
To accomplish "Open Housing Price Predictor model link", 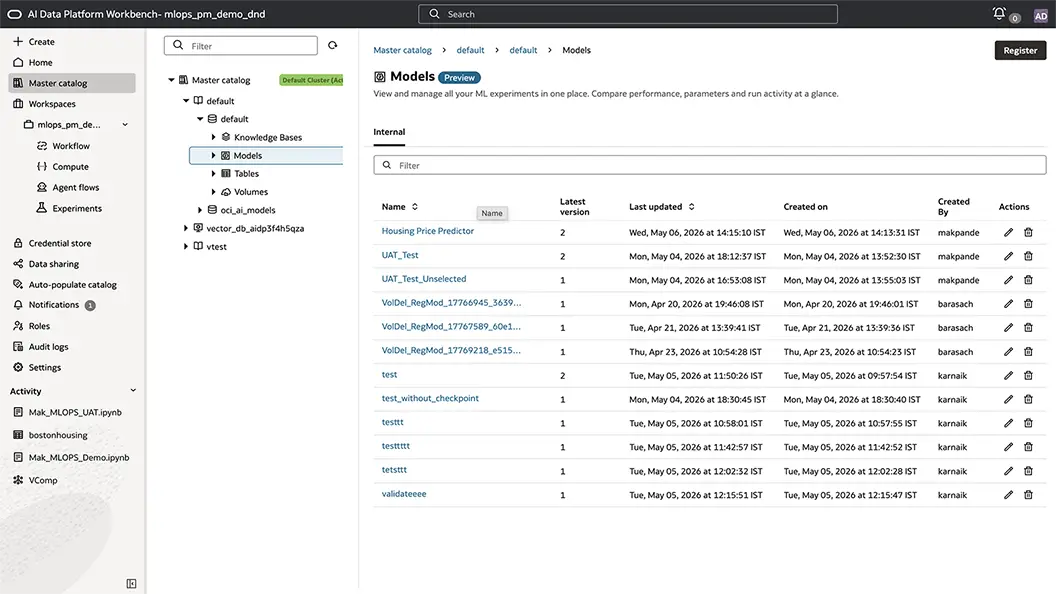I will [x=428, y=231].
